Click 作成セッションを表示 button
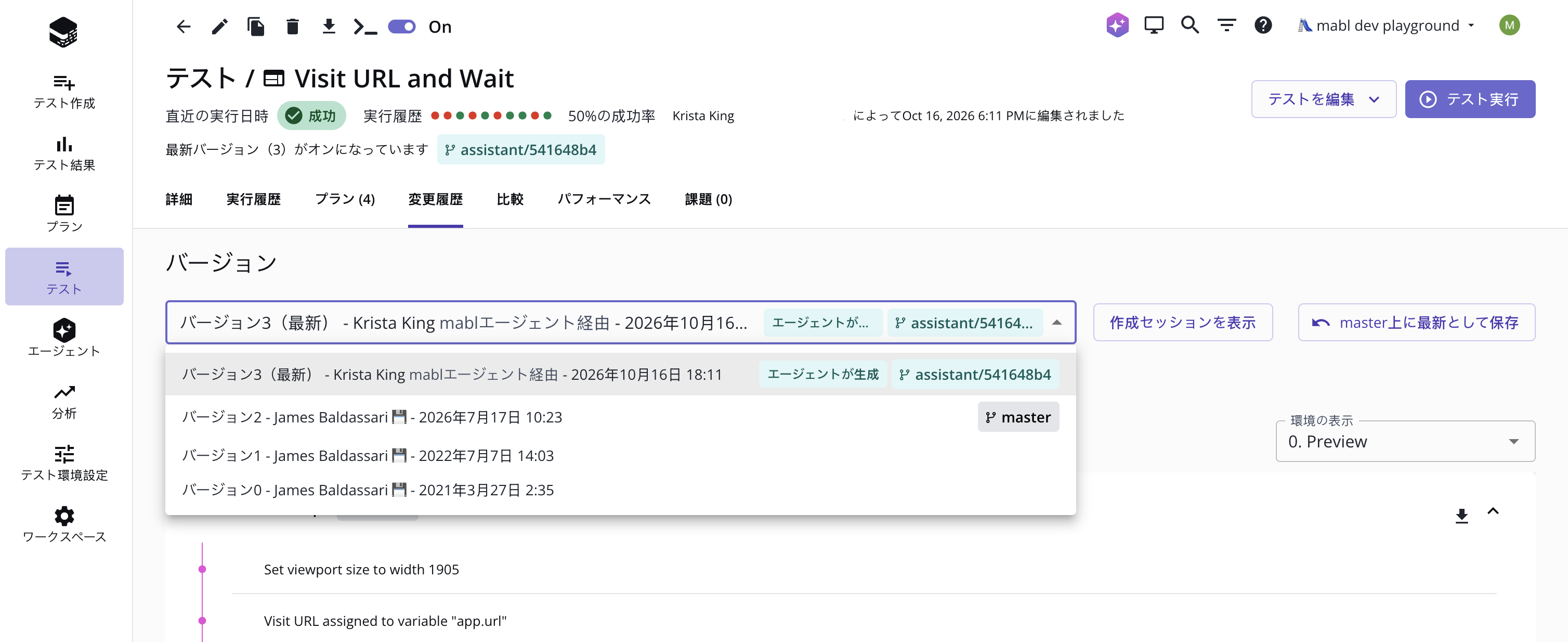 click(1183, 323)
